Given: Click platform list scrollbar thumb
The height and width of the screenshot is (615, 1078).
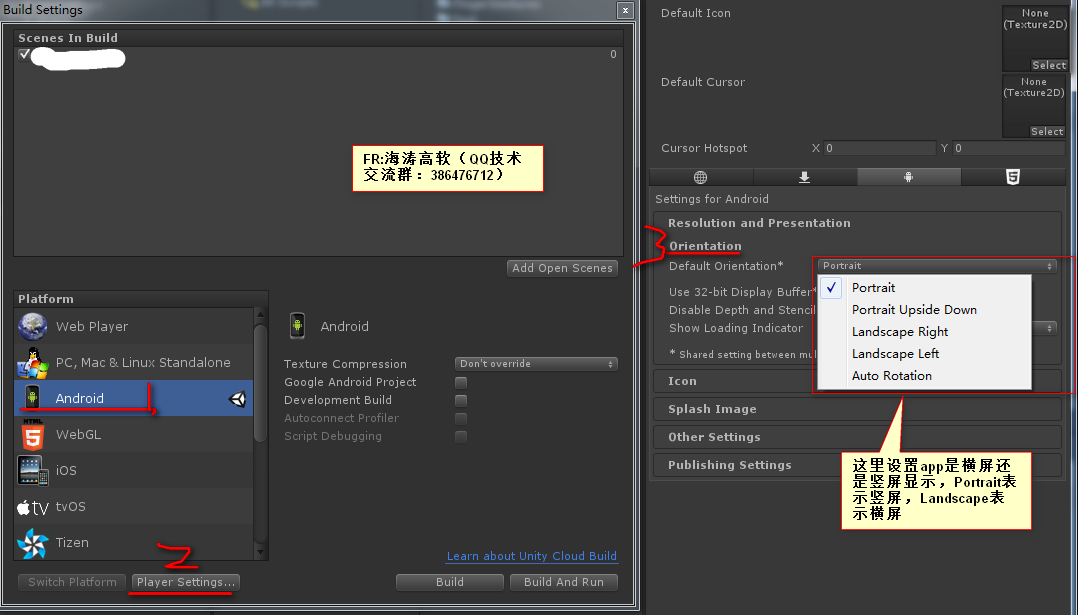Looking at the screenshot, I should point(260,383).
